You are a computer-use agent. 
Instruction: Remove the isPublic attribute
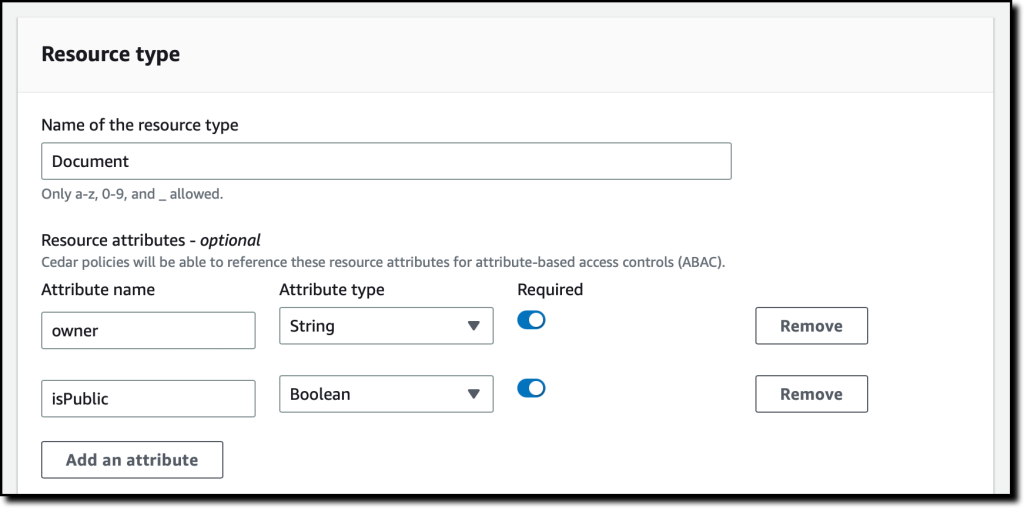point(810,394)
